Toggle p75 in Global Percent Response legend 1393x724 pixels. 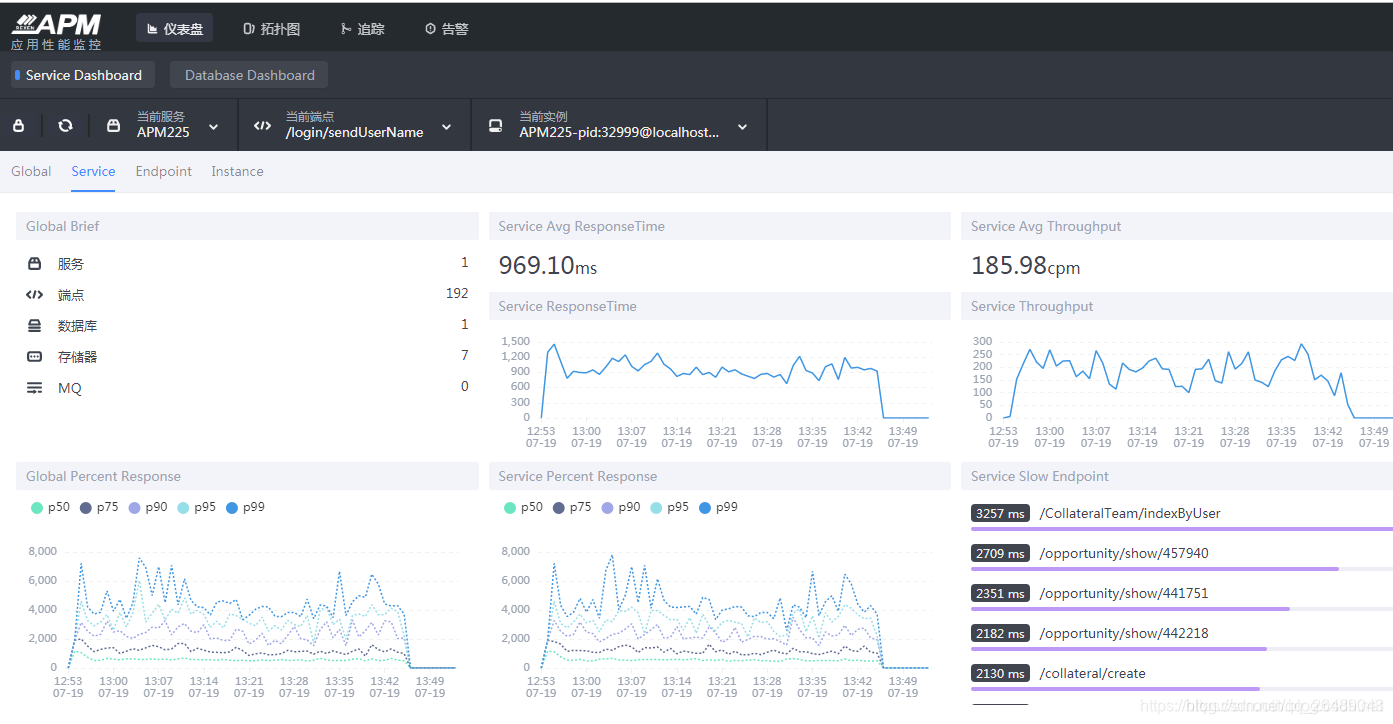(x=98, y=508)
